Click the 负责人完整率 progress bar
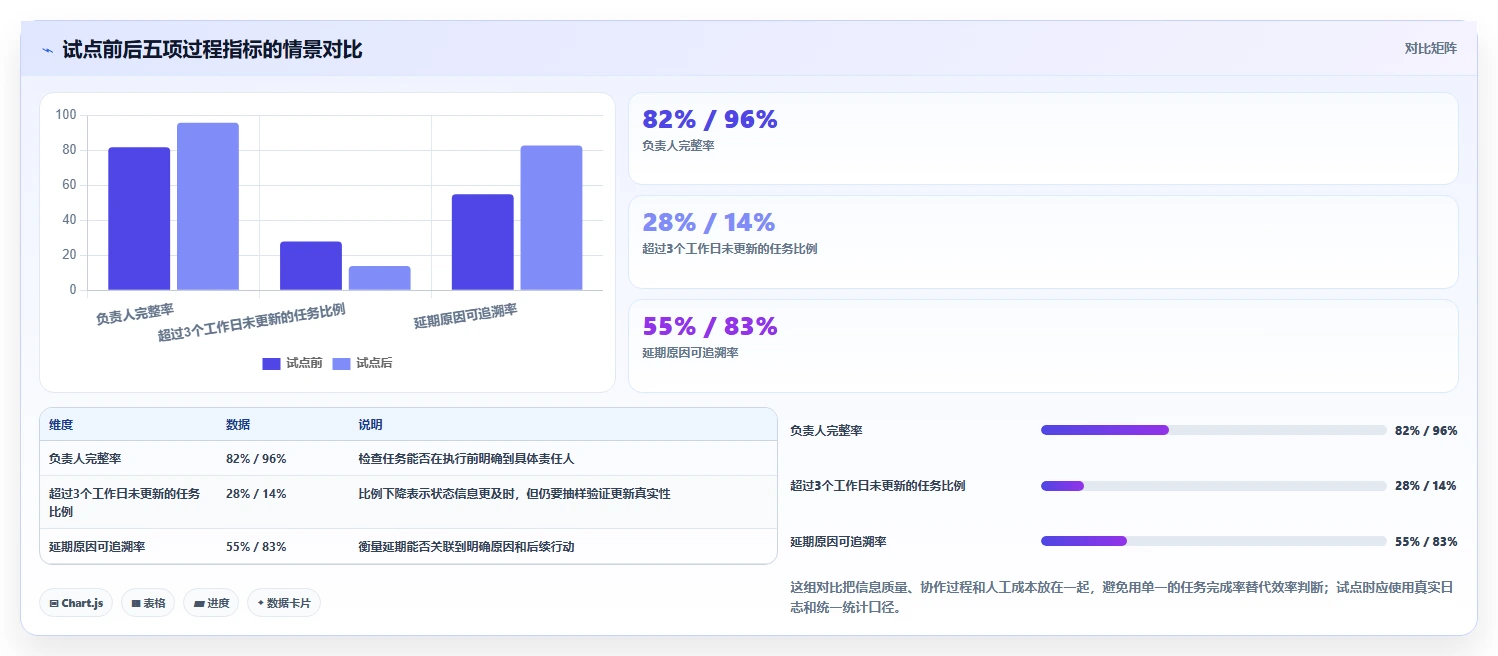The image size is (1498, 656). coord(1213,430)
